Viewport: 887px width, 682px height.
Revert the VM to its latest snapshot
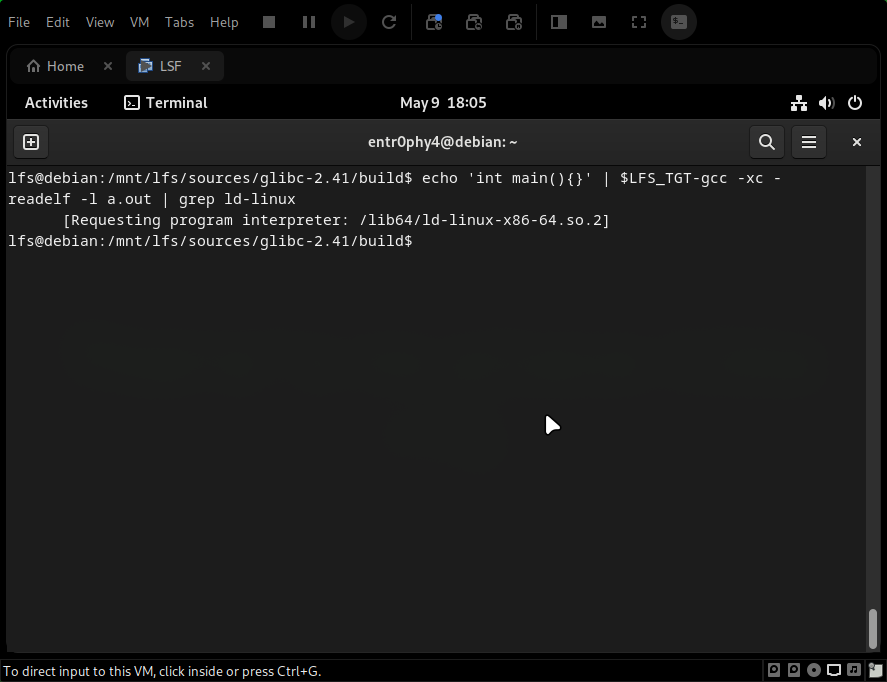[x=474, y=21]
